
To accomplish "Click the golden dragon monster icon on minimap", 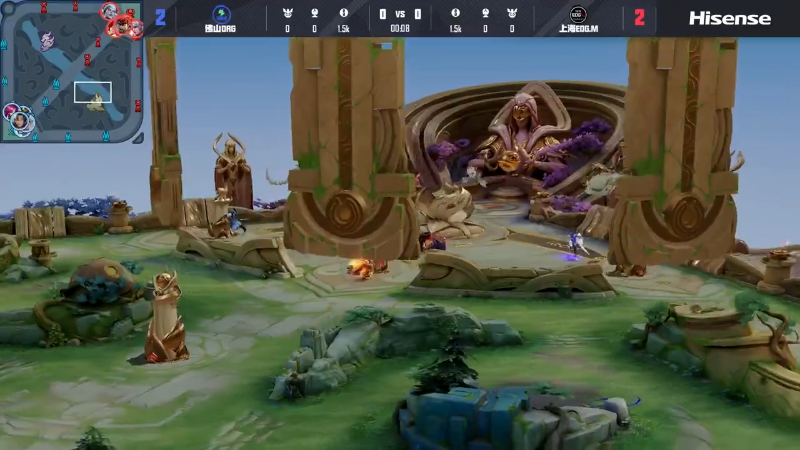I will [96, 103].
